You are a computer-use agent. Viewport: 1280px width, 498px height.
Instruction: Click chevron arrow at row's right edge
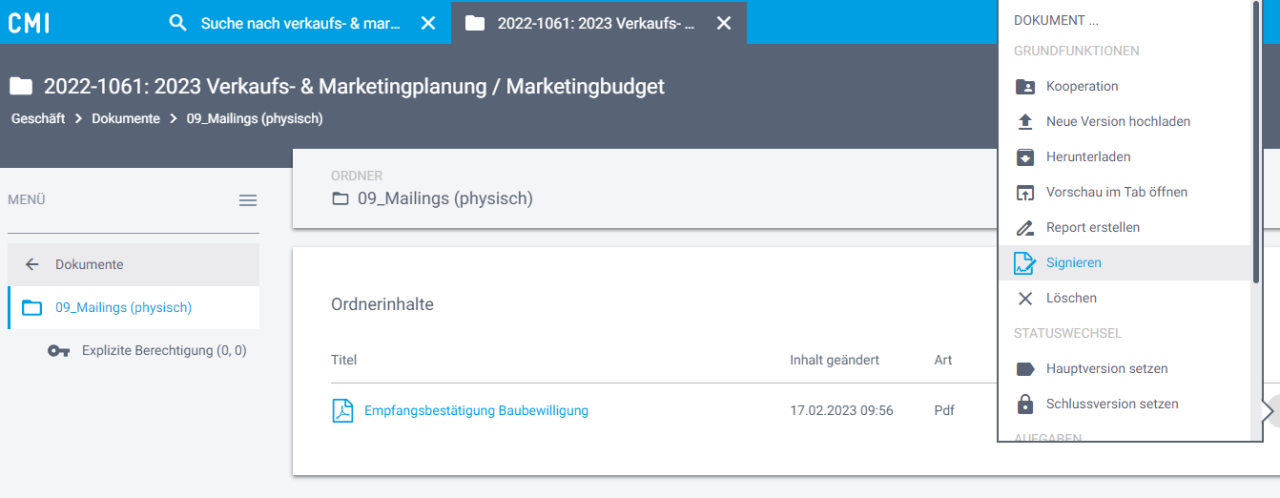point(1270,410)
